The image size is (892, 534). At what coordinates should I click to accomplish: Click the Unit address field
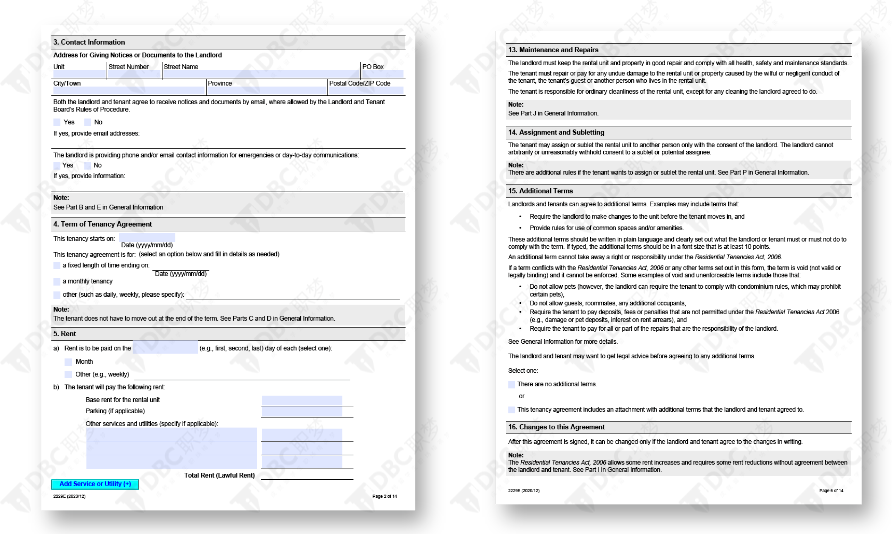[79, 74]
